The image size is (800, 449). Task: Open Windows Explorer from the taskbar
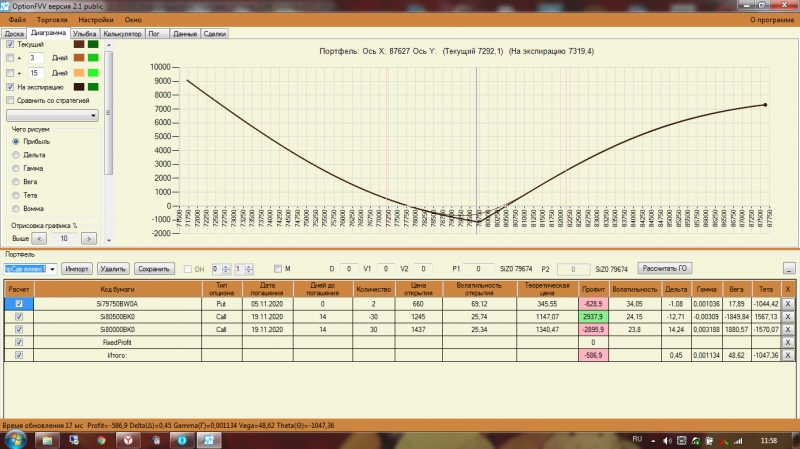coord(47,440)
